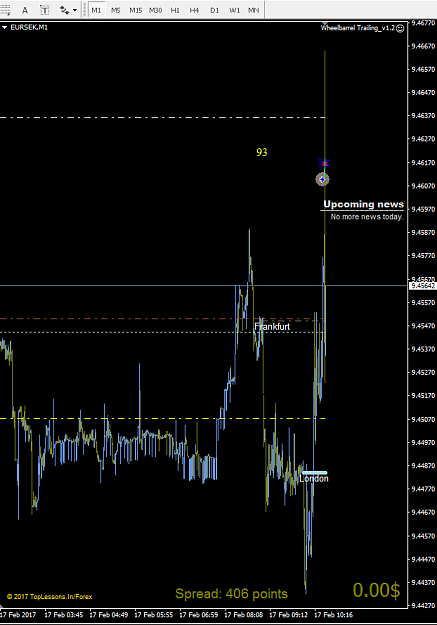
Task: Open the EURSEK,M1 chart dropdown triangle
Action: click(4, 28)
